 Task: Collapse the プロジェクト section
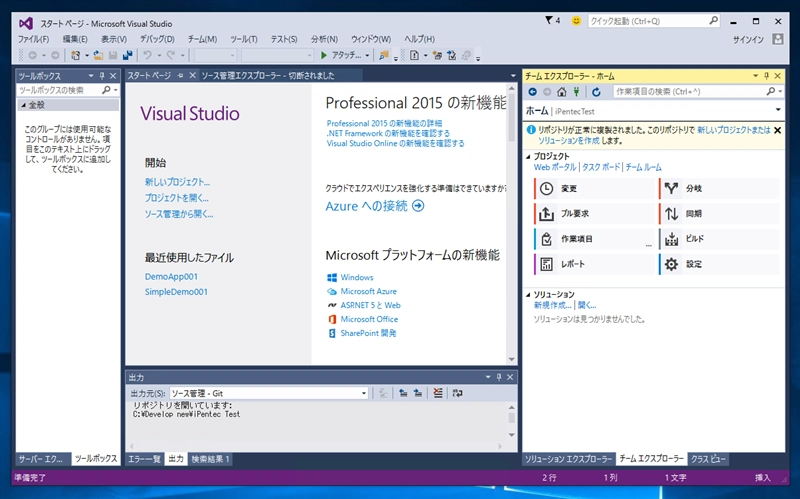pyautogui.click(x=529, y=157)
